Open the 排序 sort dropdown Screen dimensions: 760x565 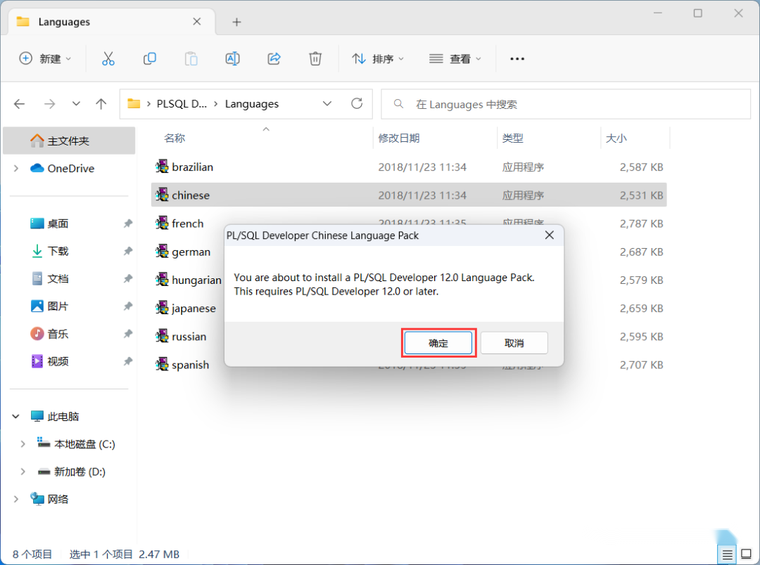pyautogui.click(x=378, y=59)
